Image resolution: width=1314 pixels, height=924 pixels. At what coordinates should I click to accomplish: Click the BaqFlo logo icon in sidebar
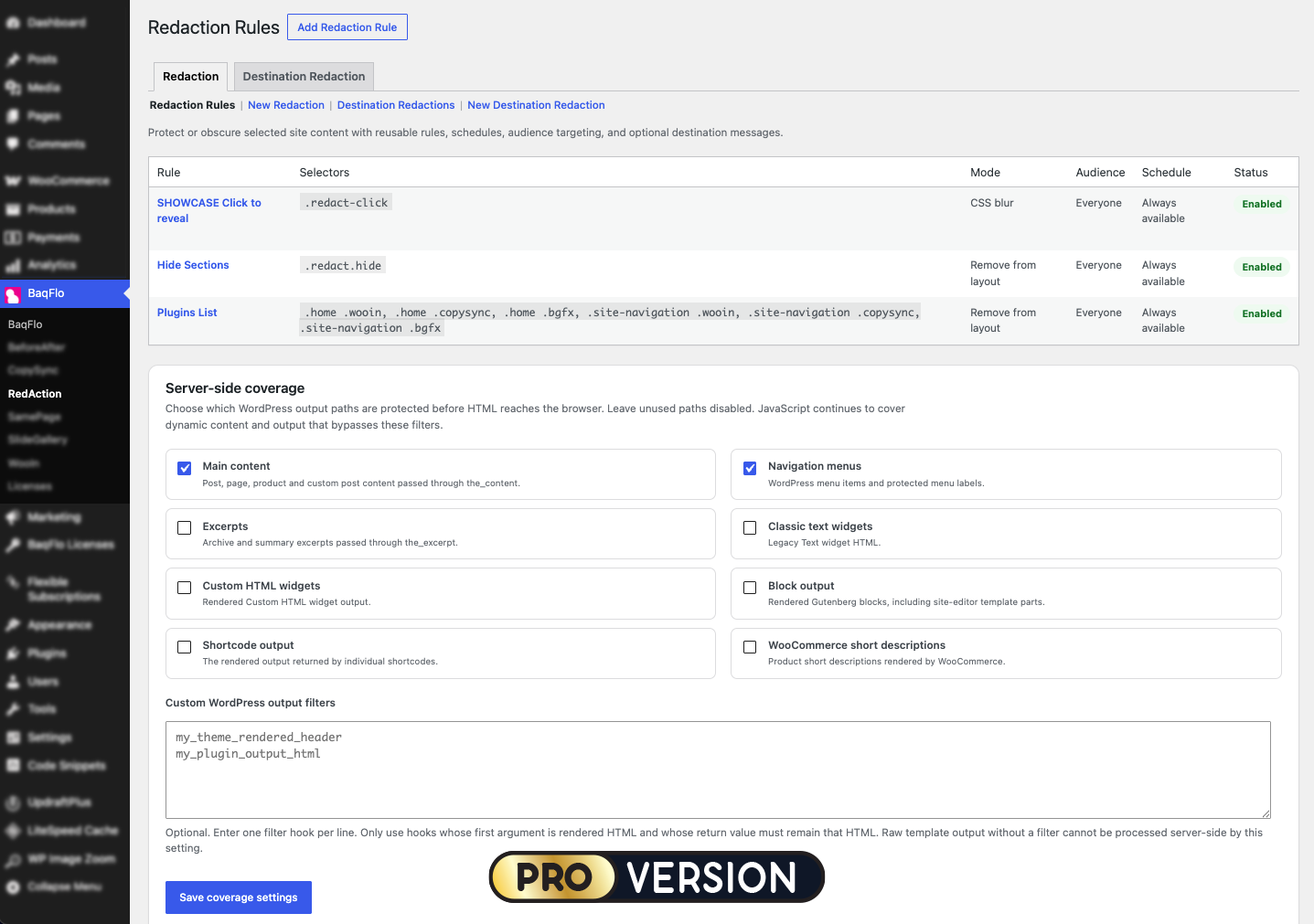pyautogui.click(x=13, y=294)
